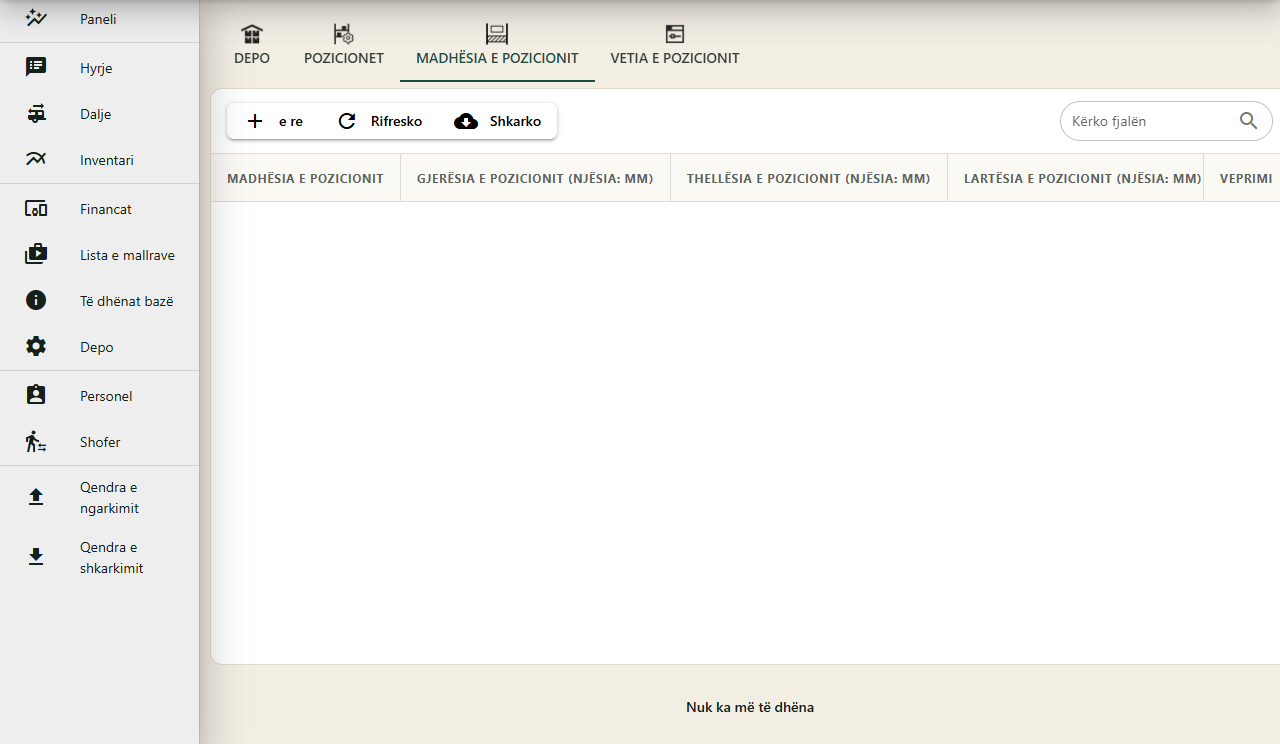Click the icon above VETIA E POZICIONIT
Viewport: 1280px width, 744px height.
(x=675, y=34)
